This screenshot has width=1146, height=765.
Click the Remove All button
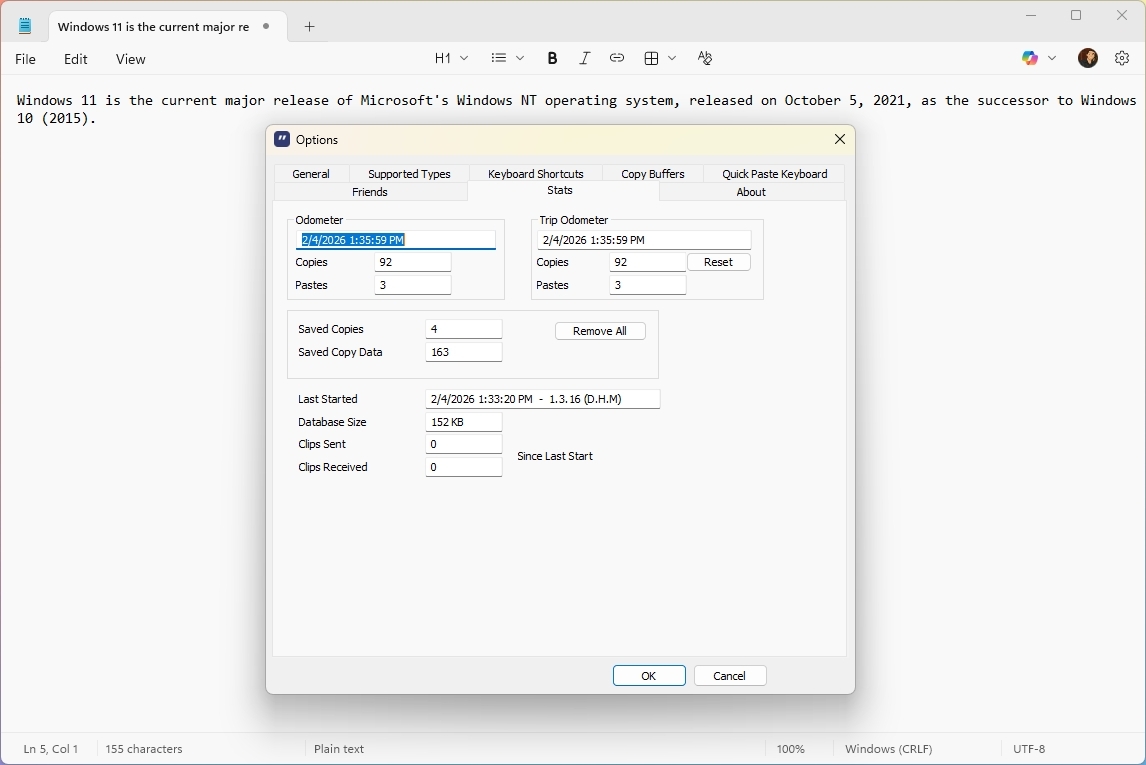click(600, 331)
